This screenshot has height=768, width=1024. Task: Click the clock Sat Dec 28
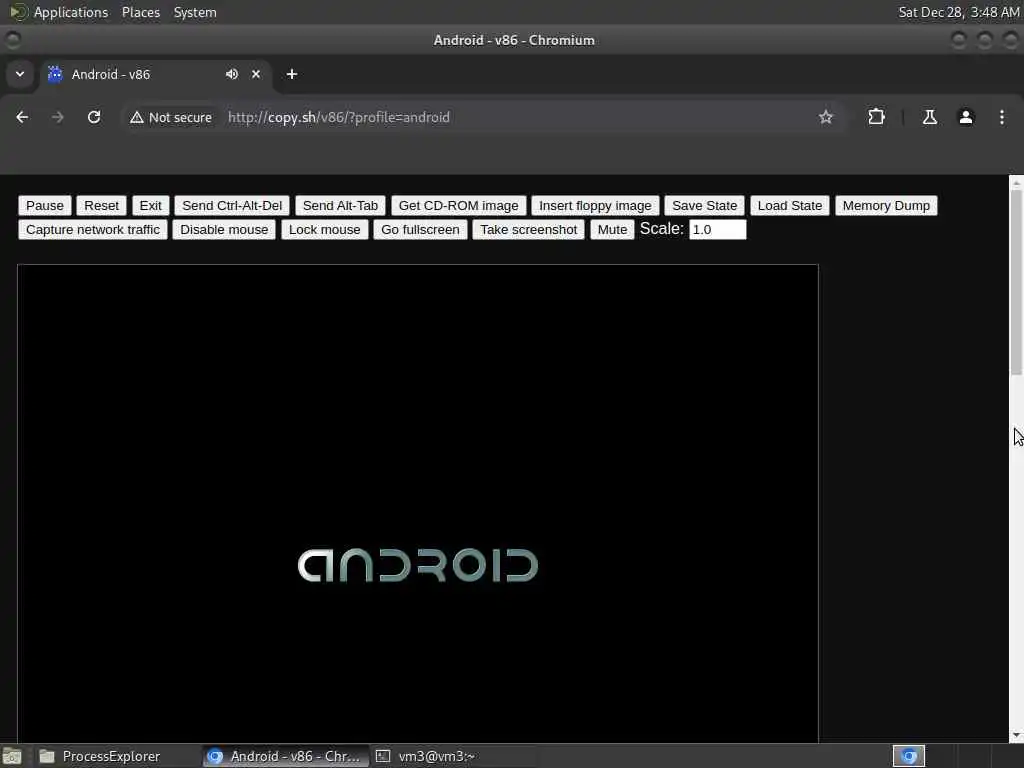[x=958, y=12]
